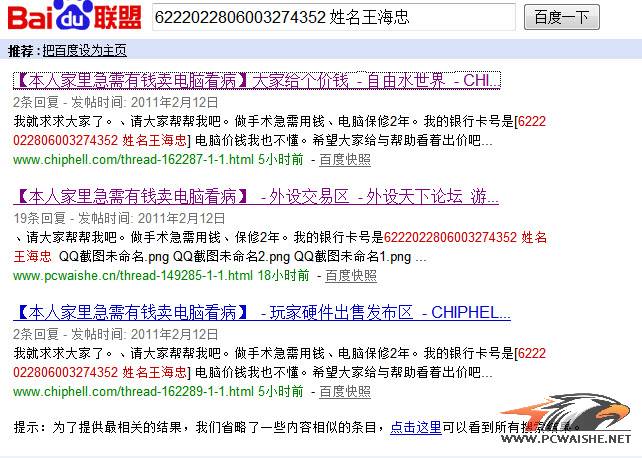Image resolution: width=642 pixels, height=458 pixels.
Task: Click the 百度一下 search button
Action: click(x=562, y=17)
